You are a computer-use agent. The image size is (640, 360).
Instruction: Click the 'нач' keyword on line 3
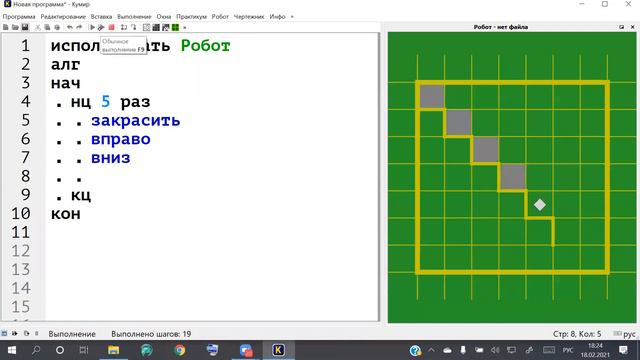point(66,83)
